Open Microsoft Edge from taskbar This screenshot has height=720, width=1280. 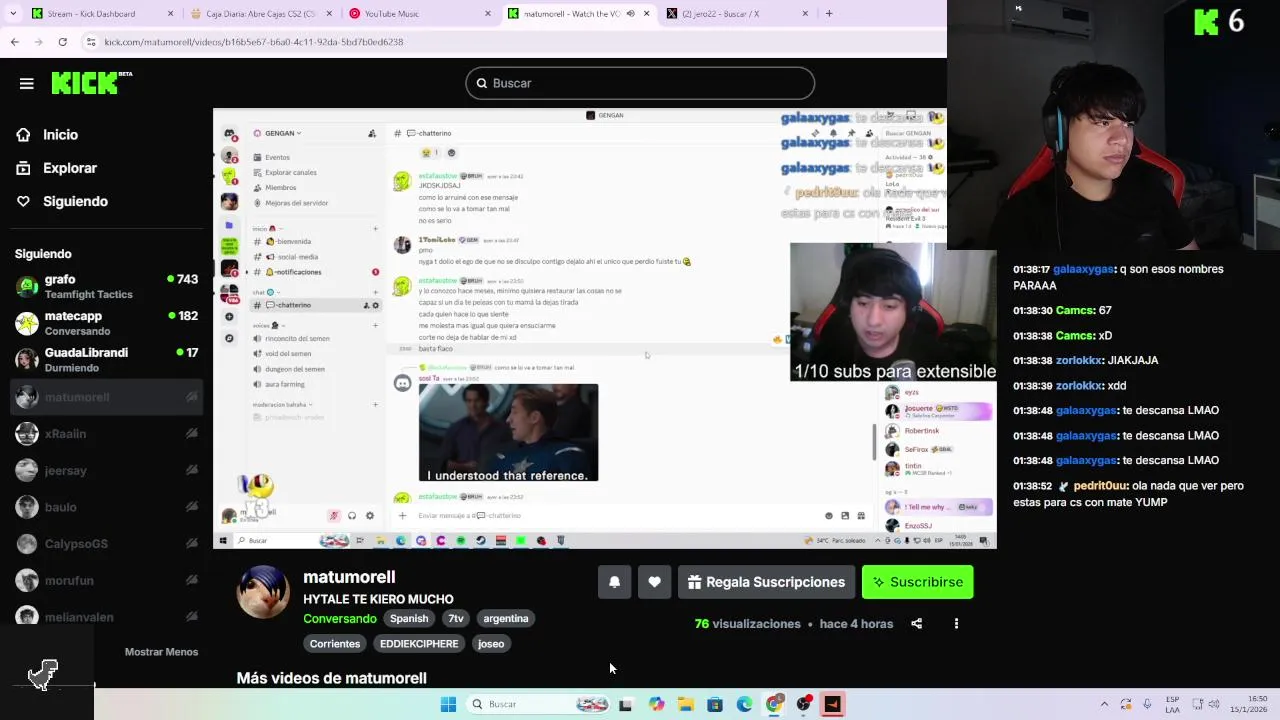tap(745, 705)
